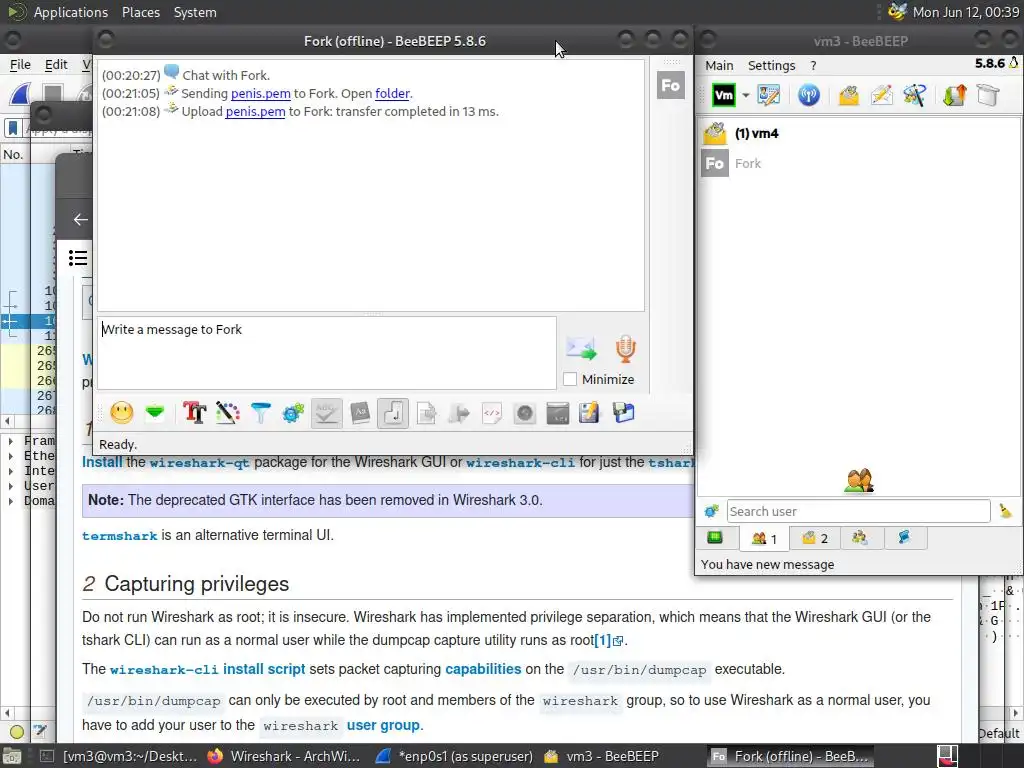Click the dark screenshot window icon
This screenshot has width=1024, height=768.
(x=558, y=413)
